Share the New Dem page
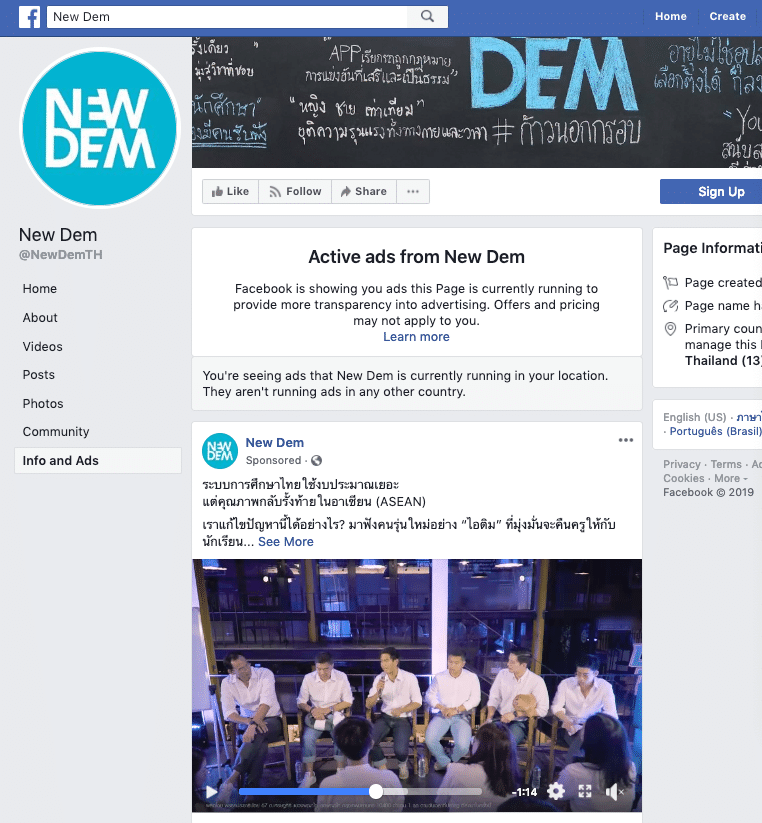The height and width of the screenshot is (823, 762). [364, 192]
